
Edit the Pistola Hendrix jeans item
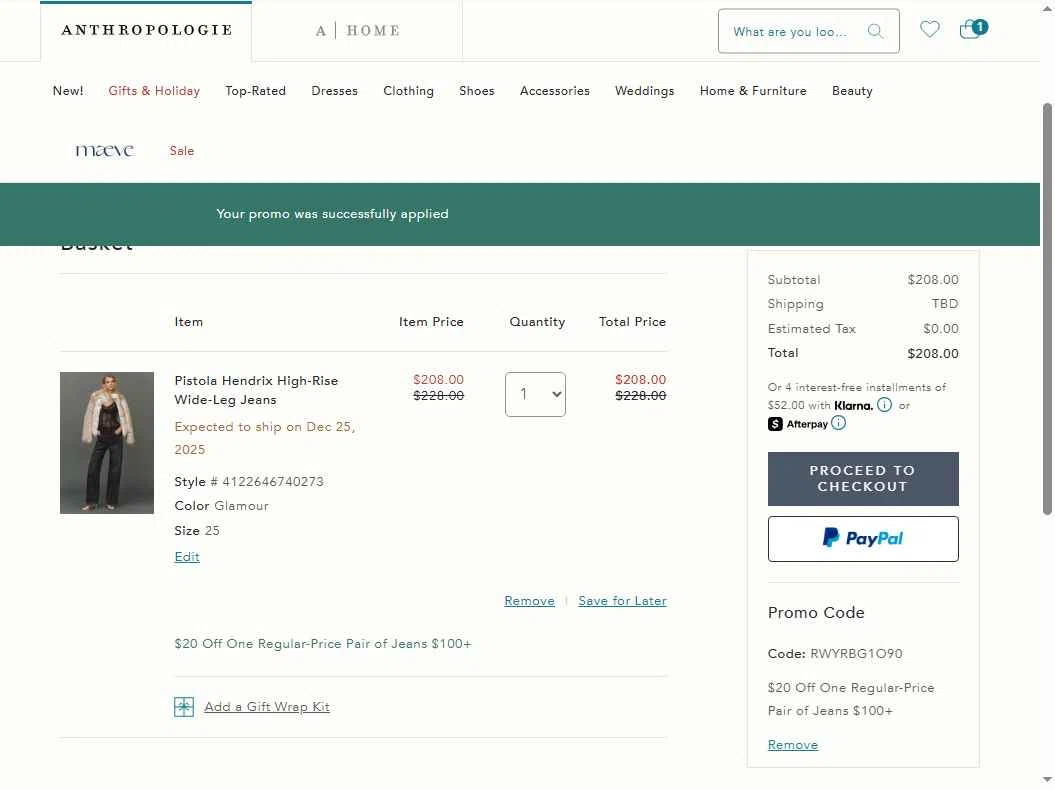187,556
